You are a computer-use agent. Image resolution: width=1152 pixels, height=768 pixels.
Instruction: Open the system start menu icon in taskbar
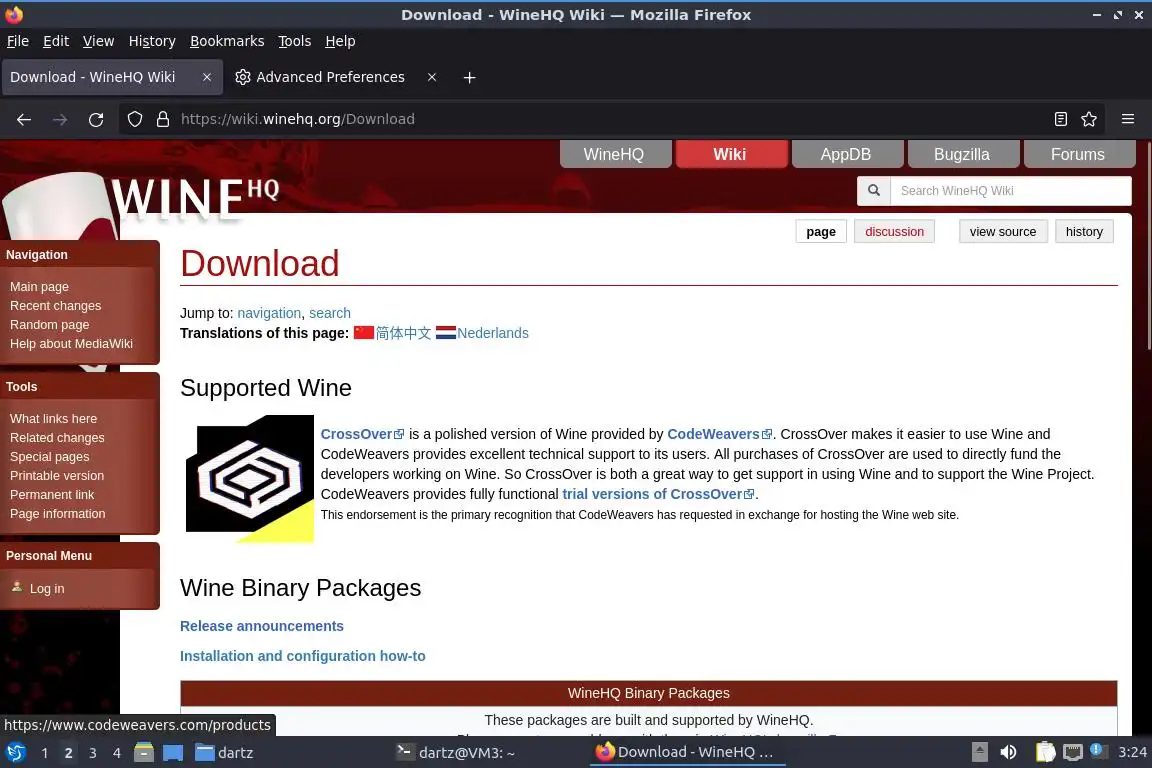coord(16,753)
